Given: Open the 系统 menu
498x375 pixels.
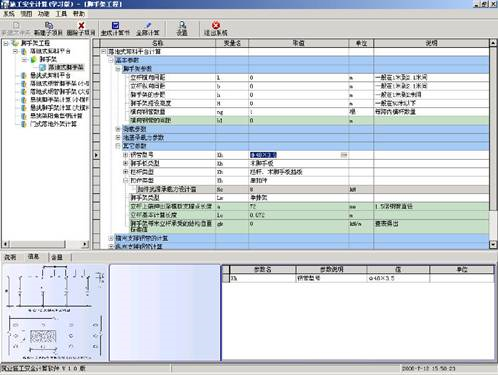Looking at the screenshot, I should [x=9, y=14].
